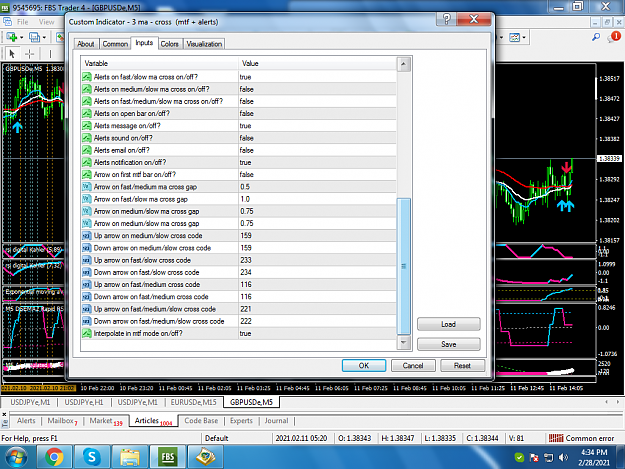Click the chart template toolbar icon
The image size is (625, 469).
tap(514, 37)
